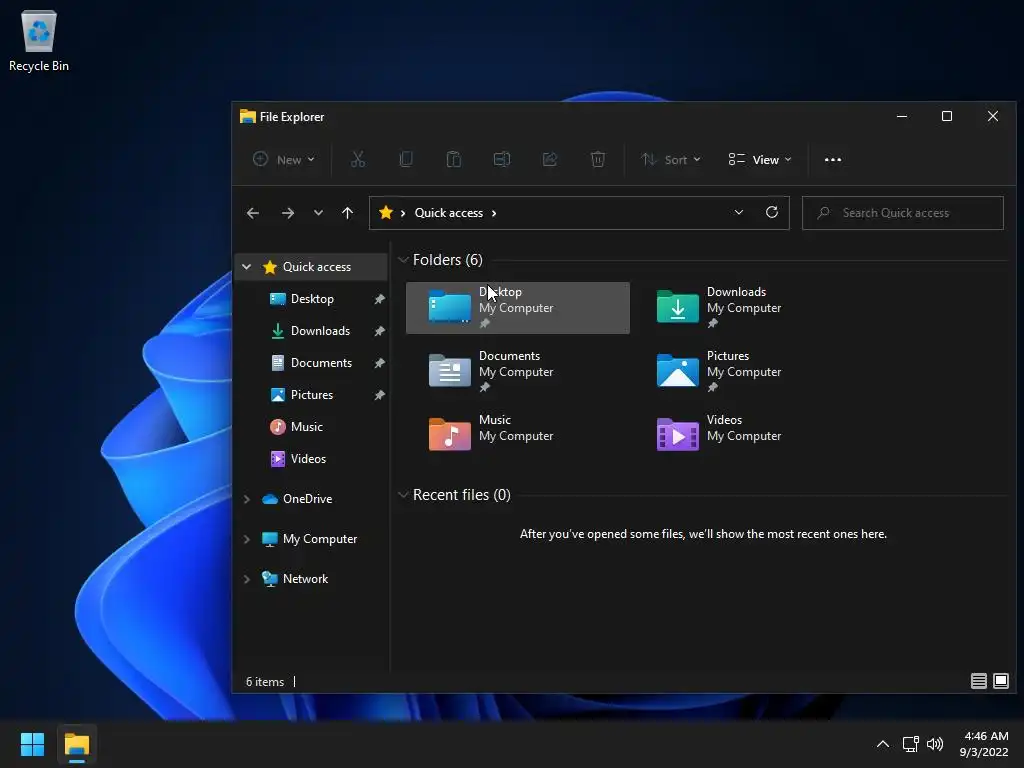
Task: Unpin Downloads using its pin icon
Action: [379, 331]
